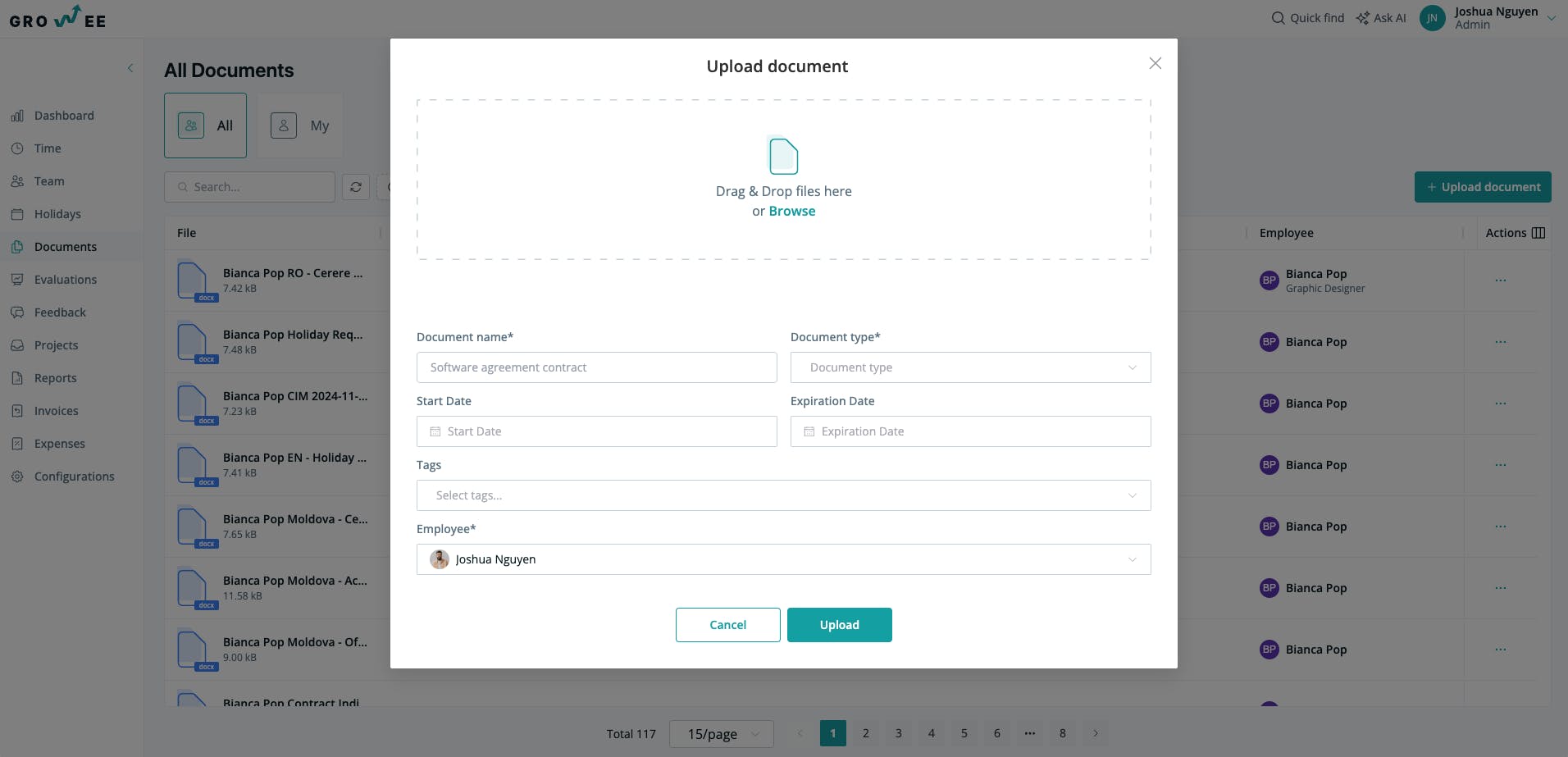Go to Invoices in the sidebar
Viewport: 1568px width, 757px height.
coord(57,411)
